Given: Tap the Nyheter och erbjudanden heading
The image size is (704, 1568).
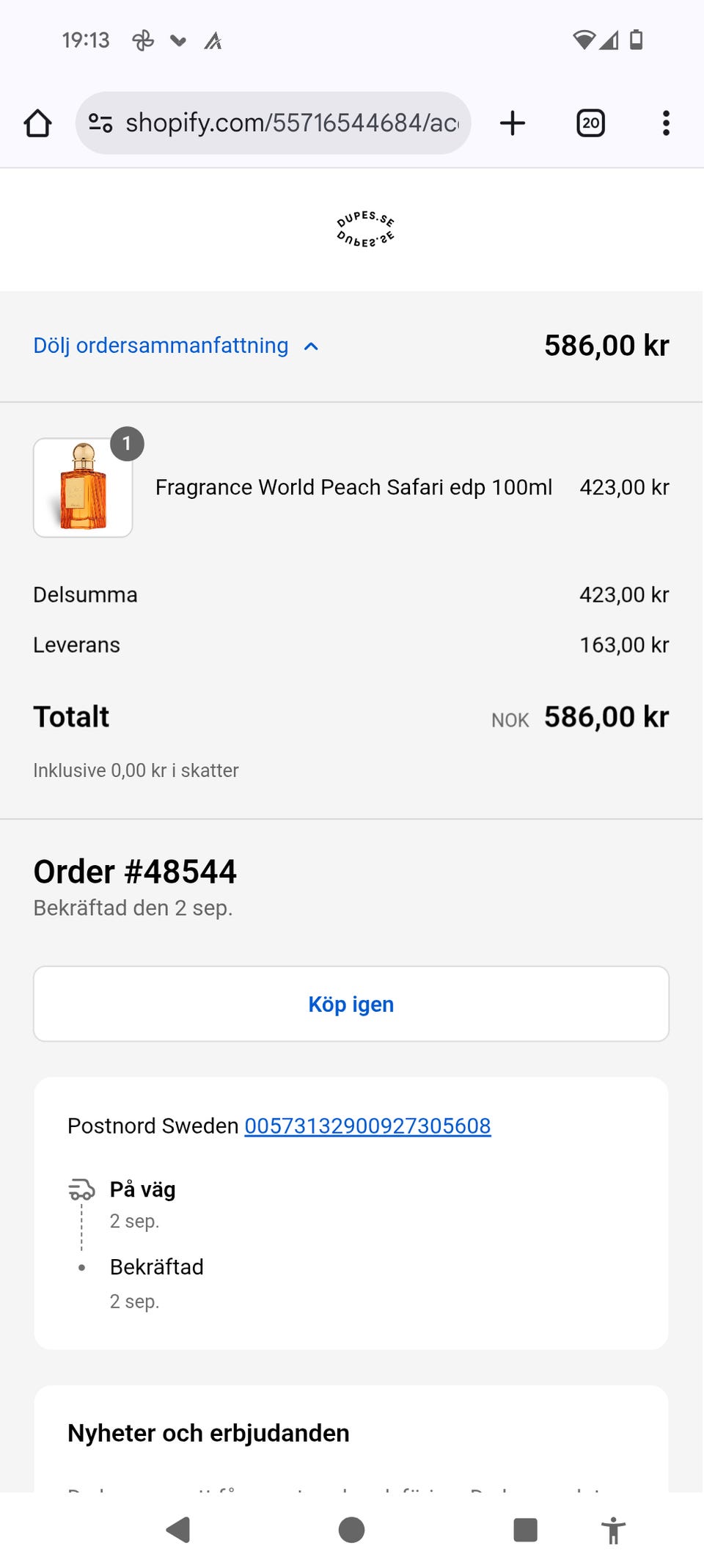Looking at the screenshot, I should (x=208, y=1432).
